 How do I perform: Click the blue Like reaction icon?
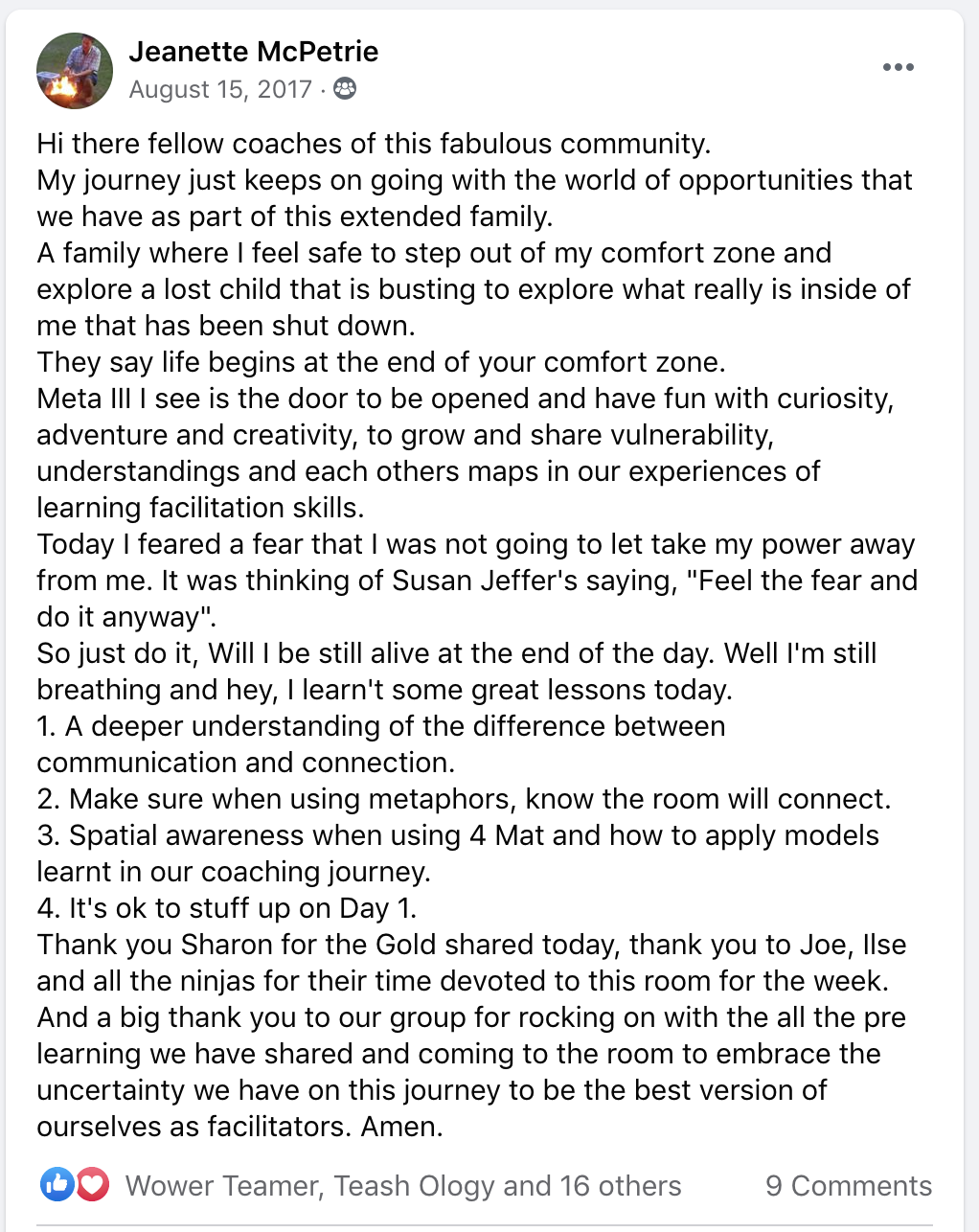click(57, 1185)
